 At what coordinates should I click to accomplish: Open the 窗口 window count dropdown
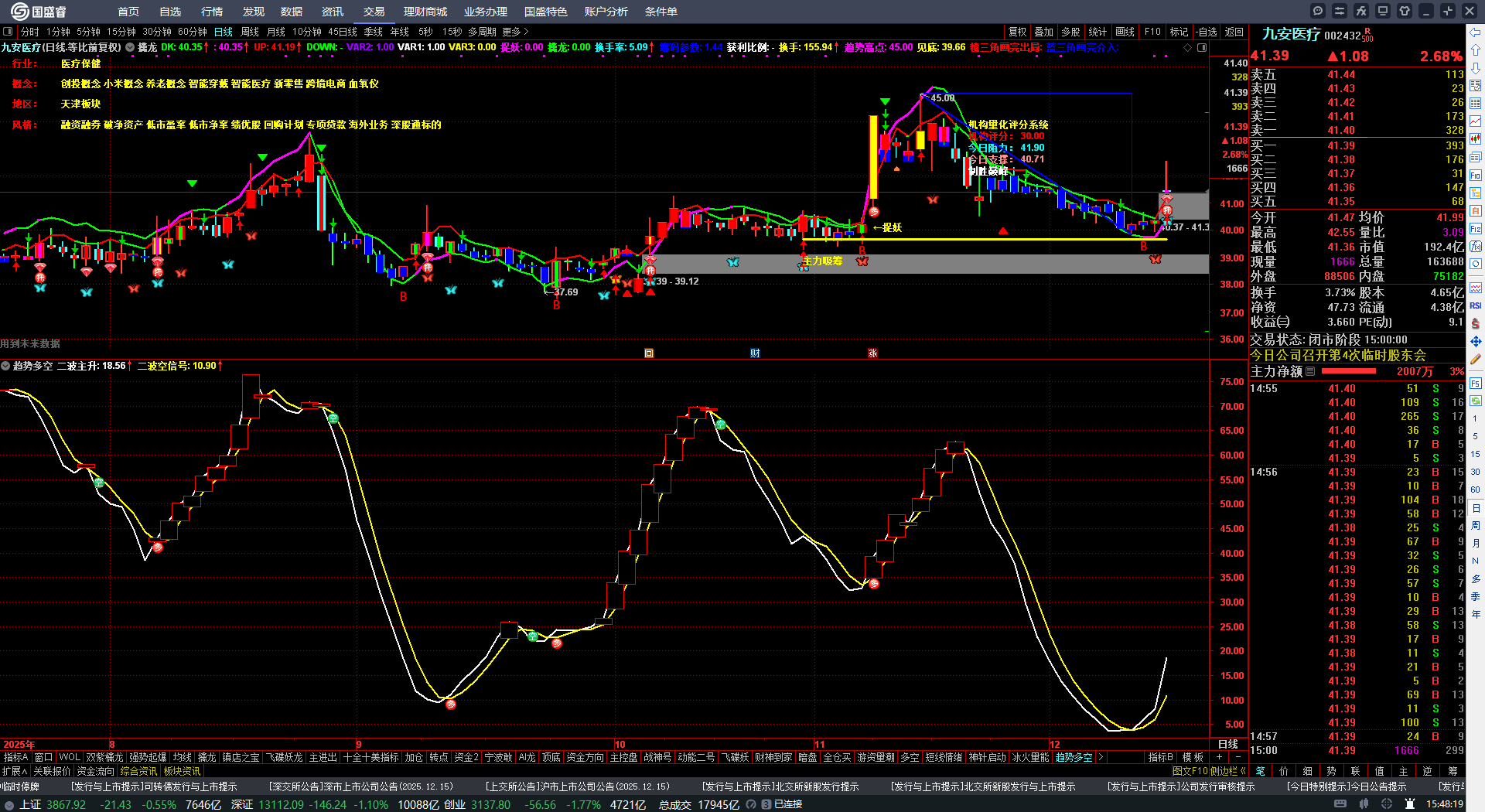point(43,757)
